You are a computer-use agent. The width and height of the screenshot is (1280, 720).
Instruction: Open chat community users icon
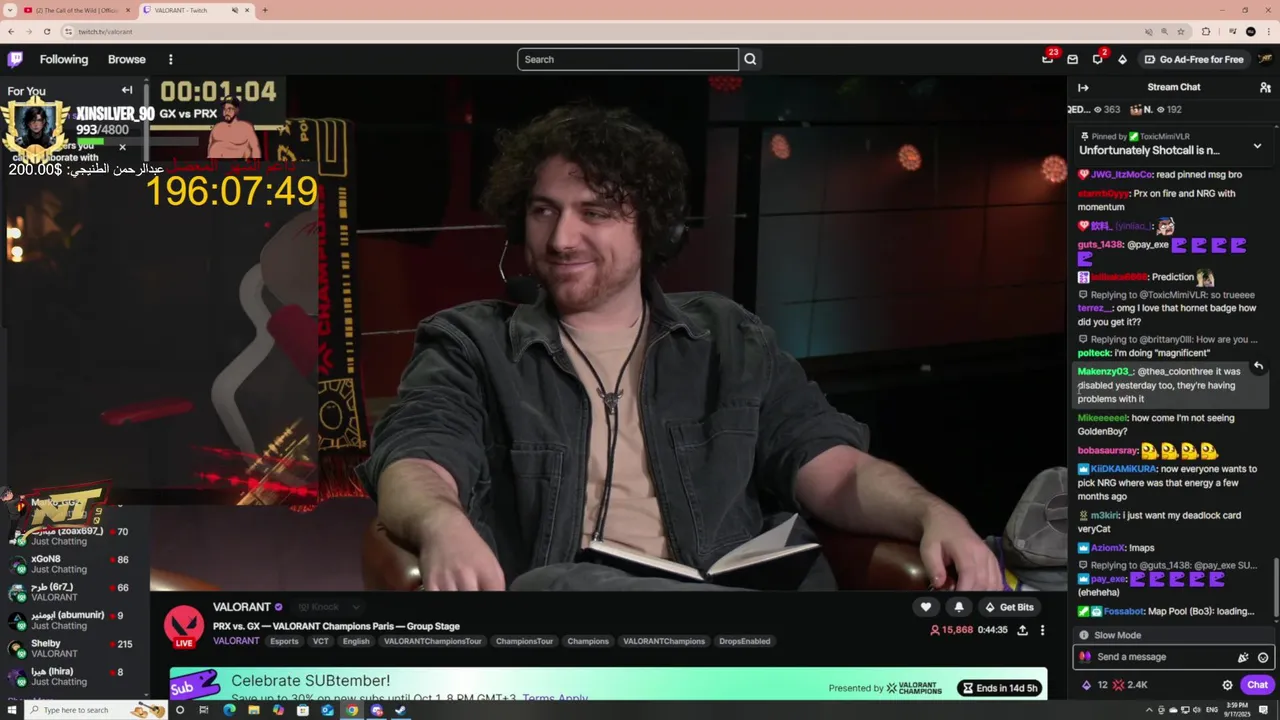point(1265,87)
